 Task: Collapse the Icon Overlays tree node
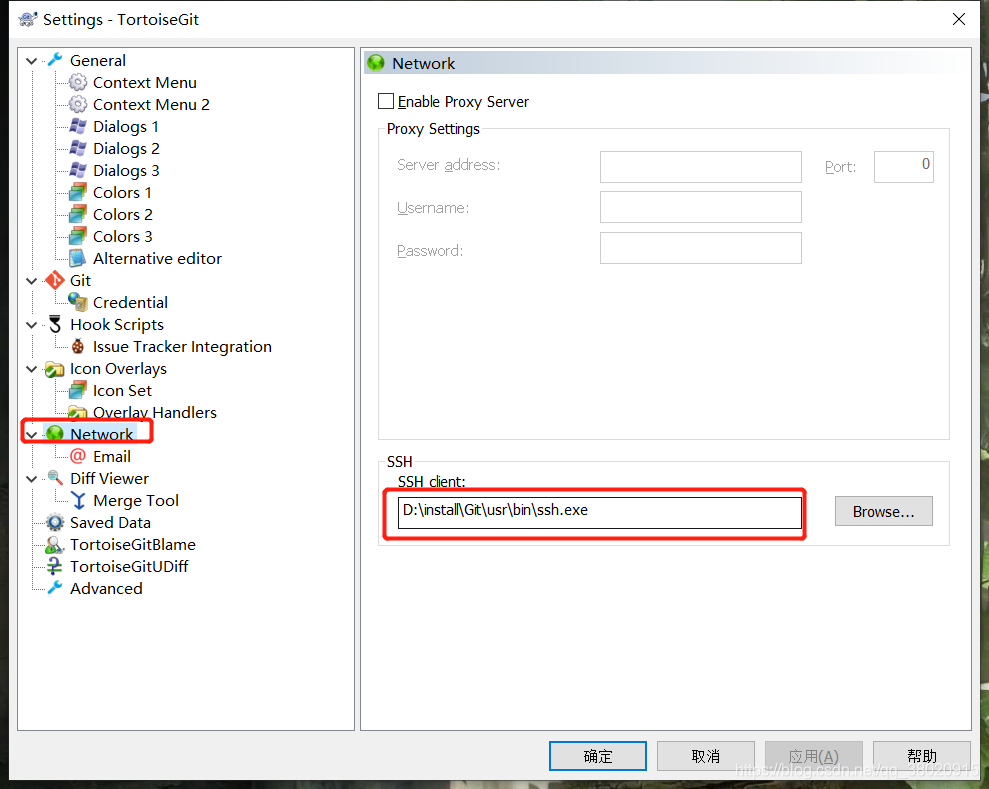pyautogui.click(x=32, y=369)
